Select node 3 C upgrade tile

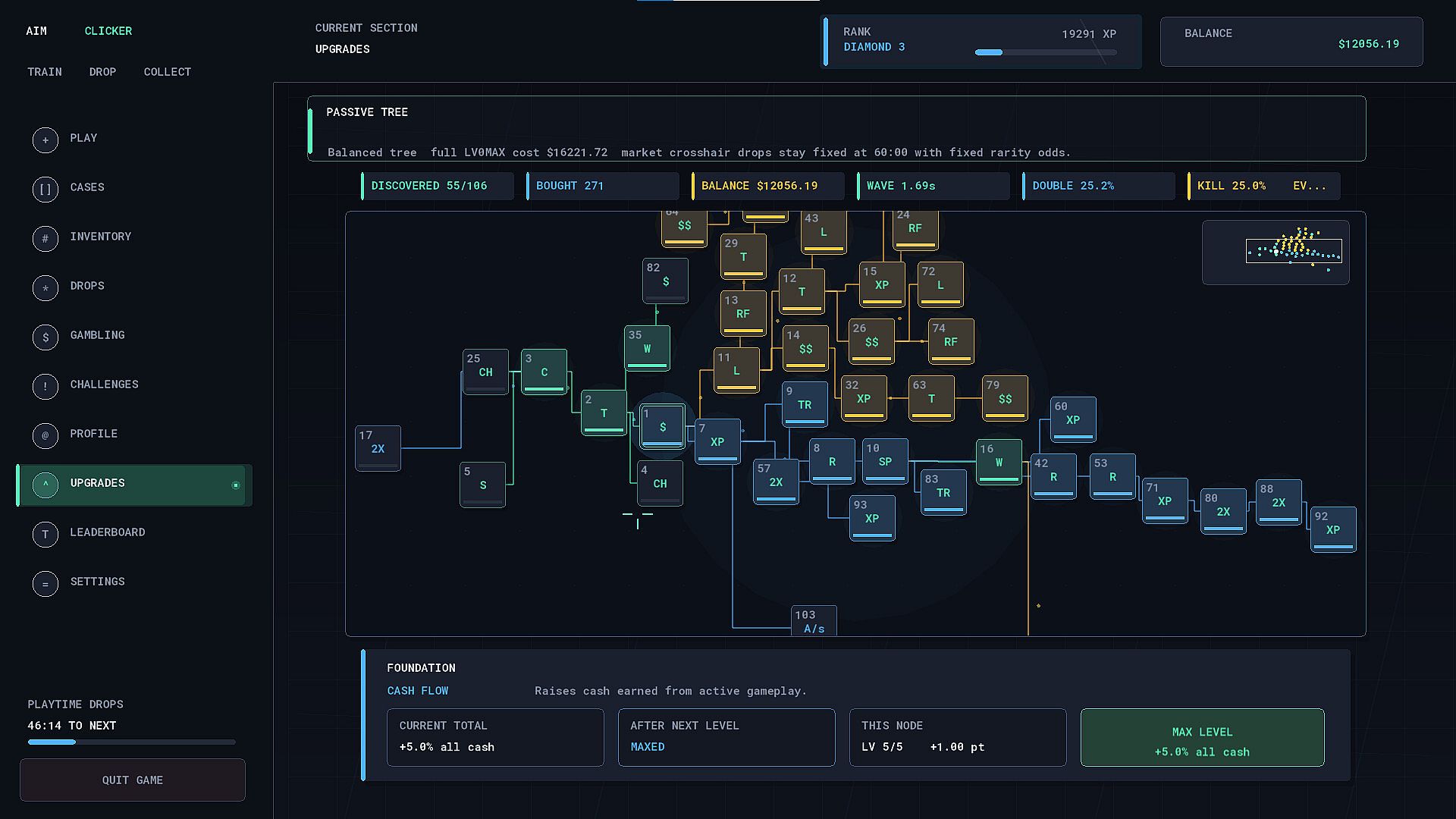click(x=544, y=372)
